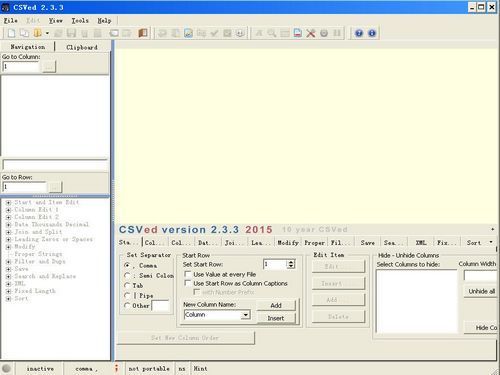This screenshot has height=375, width=500.
Task: Click the Insert column button
Action: pos(276,318)
